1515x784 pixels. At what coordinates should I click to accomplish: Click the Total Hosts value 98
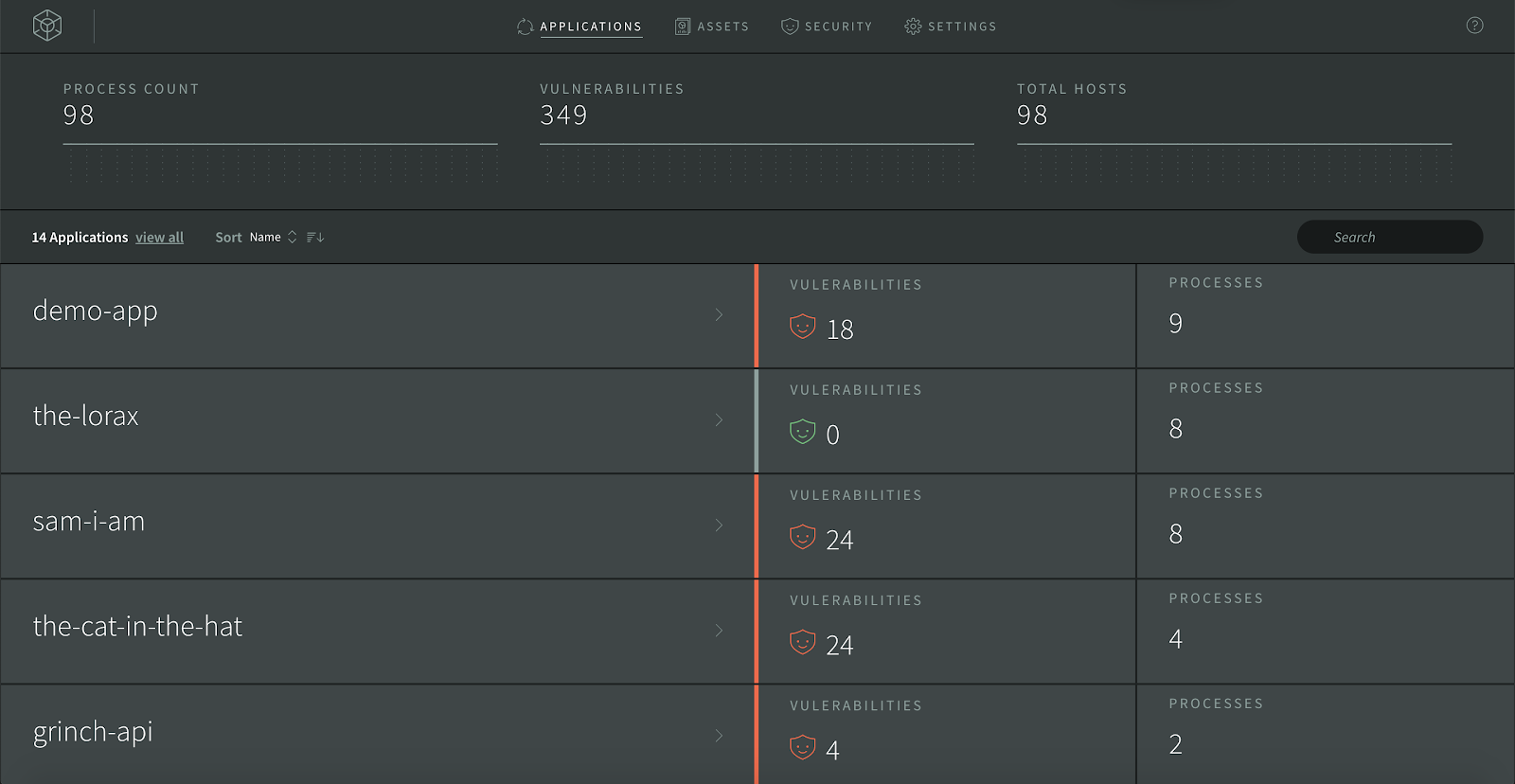1032,116
